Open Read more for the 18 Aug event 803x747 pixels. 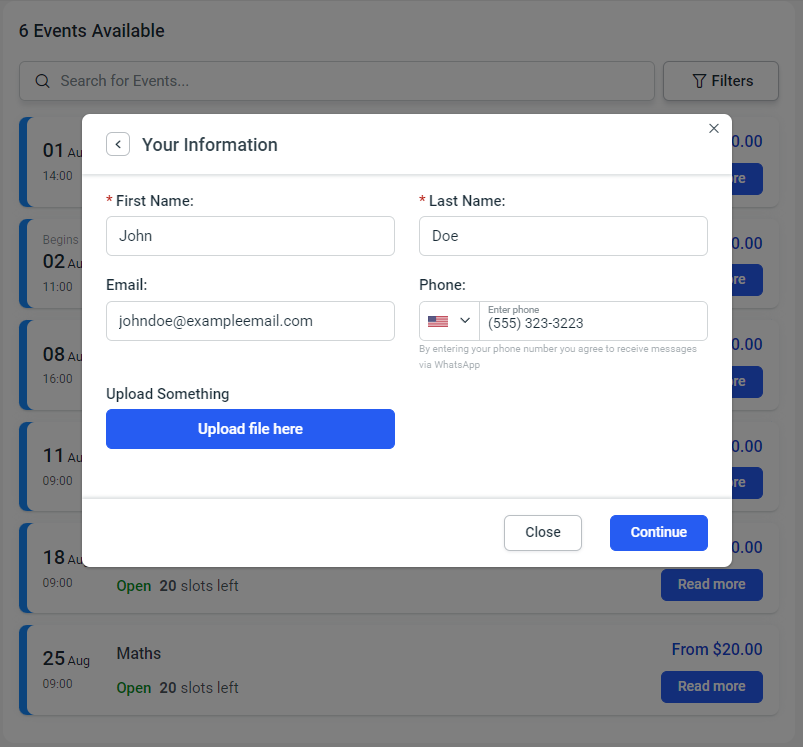(x=711, y=584)
